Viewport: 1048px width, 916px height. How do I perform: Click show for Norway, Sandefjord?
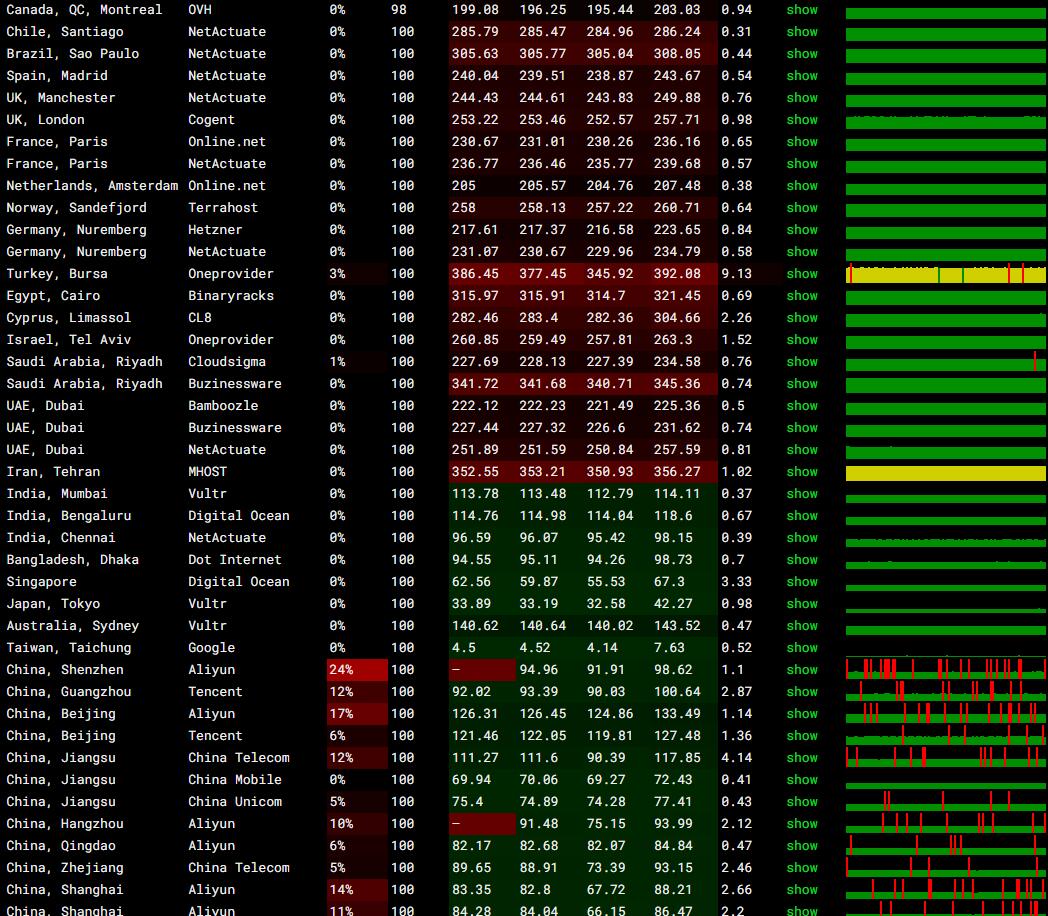click(x=801, y=208)
